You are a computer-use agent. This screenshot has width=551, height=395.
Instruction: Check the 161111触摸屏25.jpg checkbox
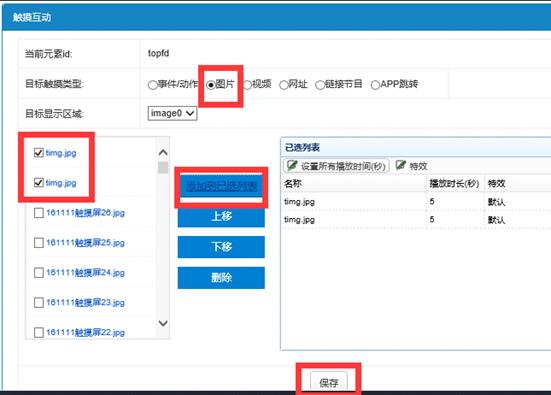pyautogui.click(x=39, y=243)
